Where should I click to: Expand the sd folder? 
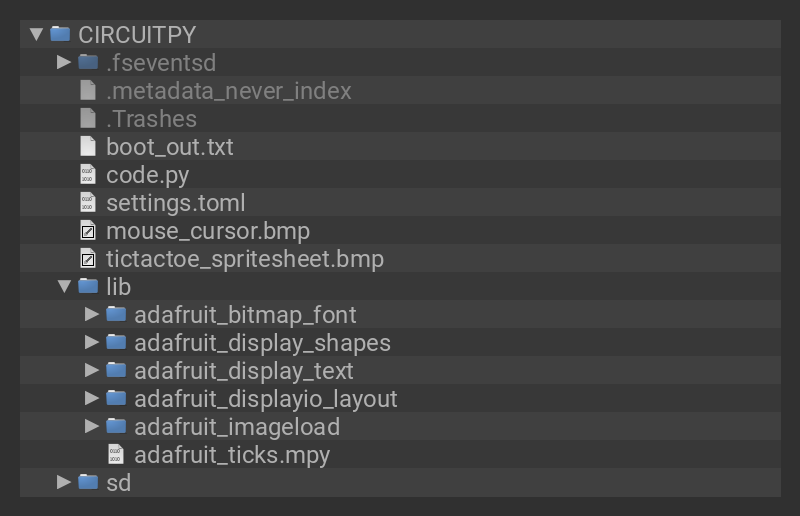click(64, 483)
